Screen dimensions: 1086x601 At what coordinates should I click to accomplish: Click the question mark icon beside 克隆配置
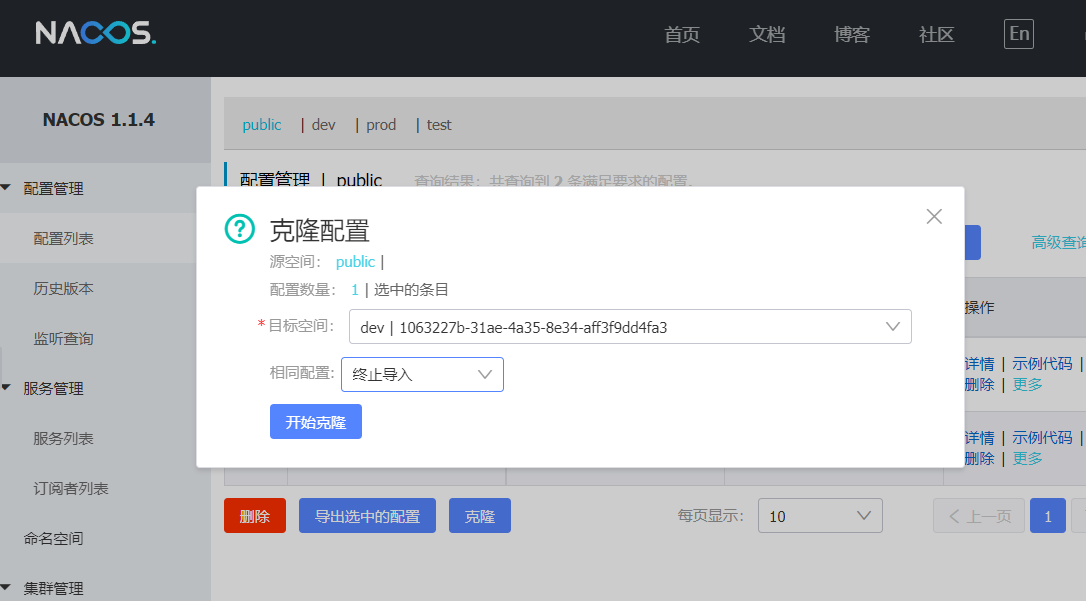[x=240, y=228]
